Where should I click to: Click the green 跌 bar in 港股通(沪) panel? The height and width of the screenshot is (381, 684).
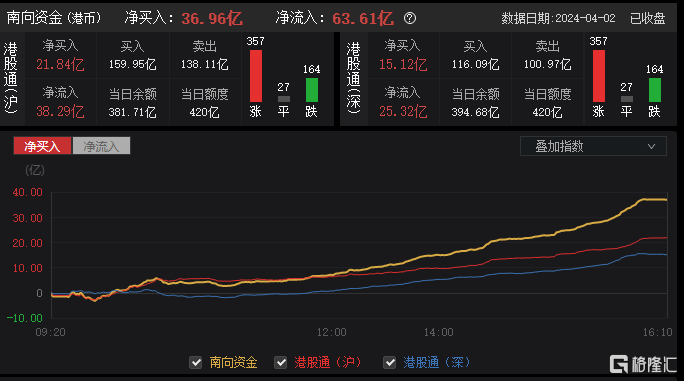pyautogui.click(x=311, y=90)
